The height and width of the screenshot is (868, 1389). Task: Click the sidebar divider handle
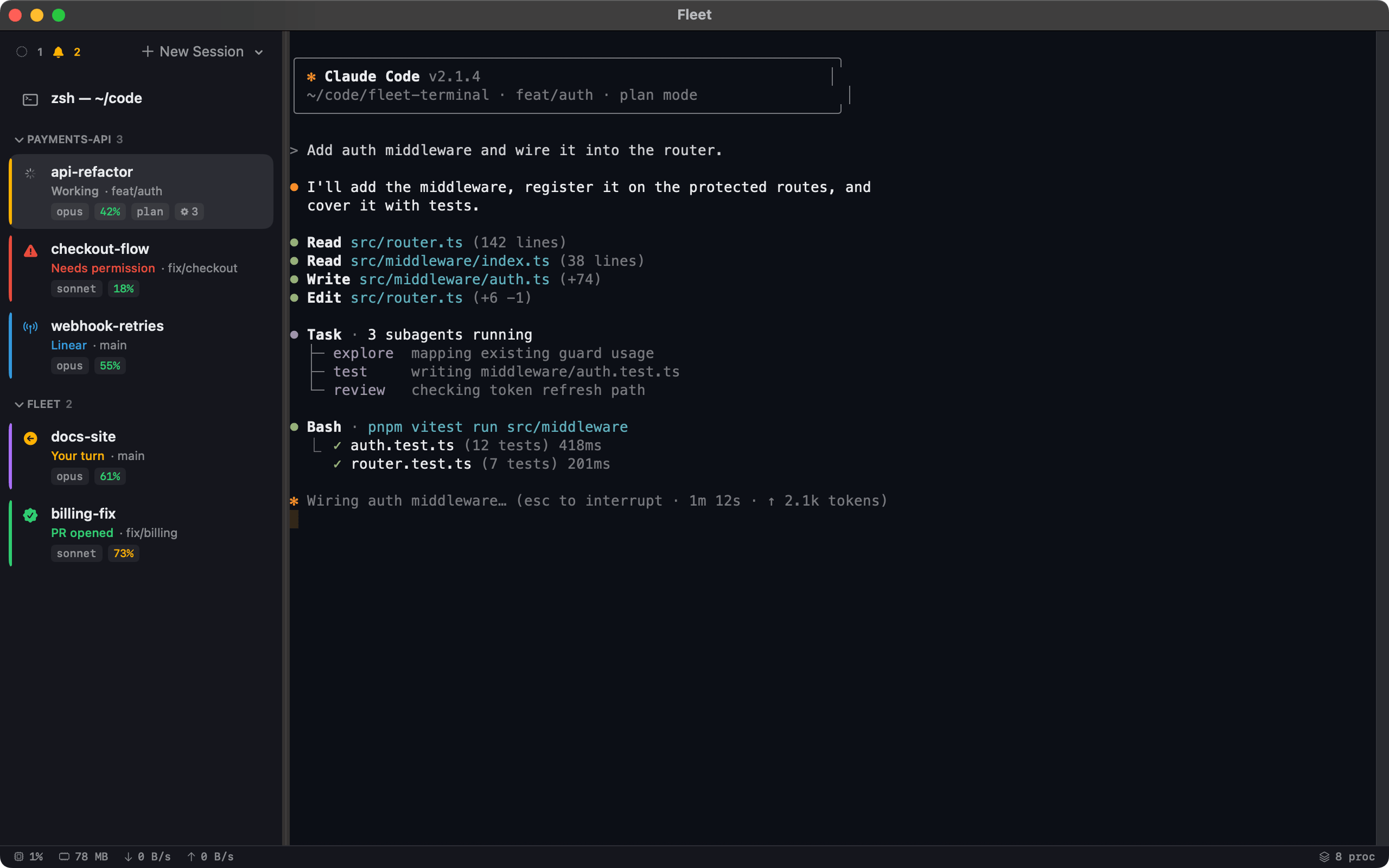[x=285, y=438]
